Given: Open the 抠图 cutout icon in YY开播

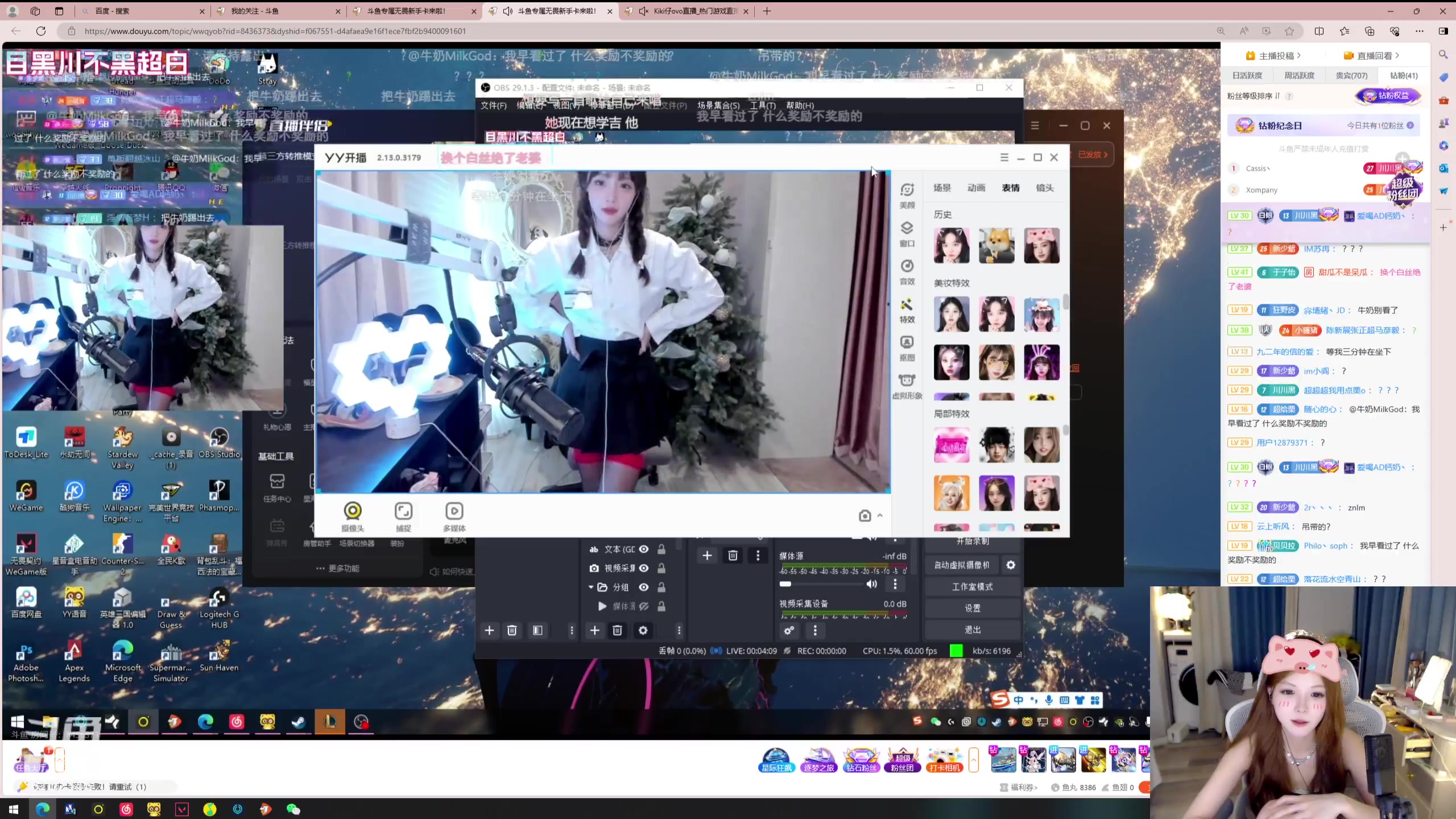Looking at the screenshot, I should (907, 348).
